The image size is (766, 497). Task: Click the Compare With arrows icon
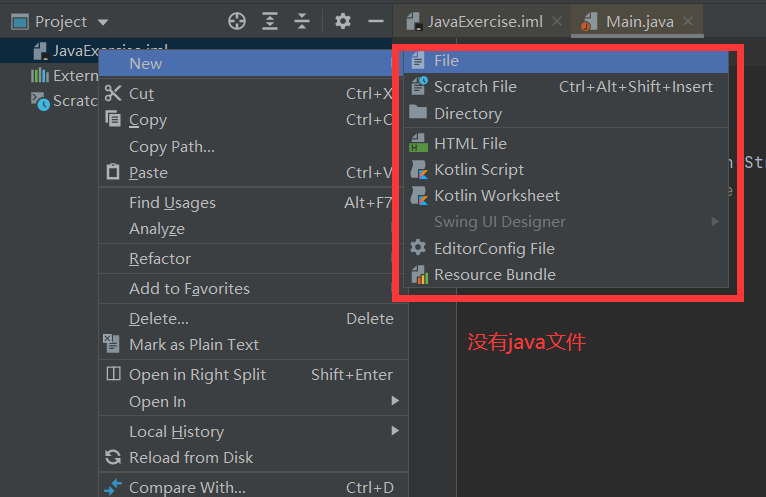click(x=113, y=487)
